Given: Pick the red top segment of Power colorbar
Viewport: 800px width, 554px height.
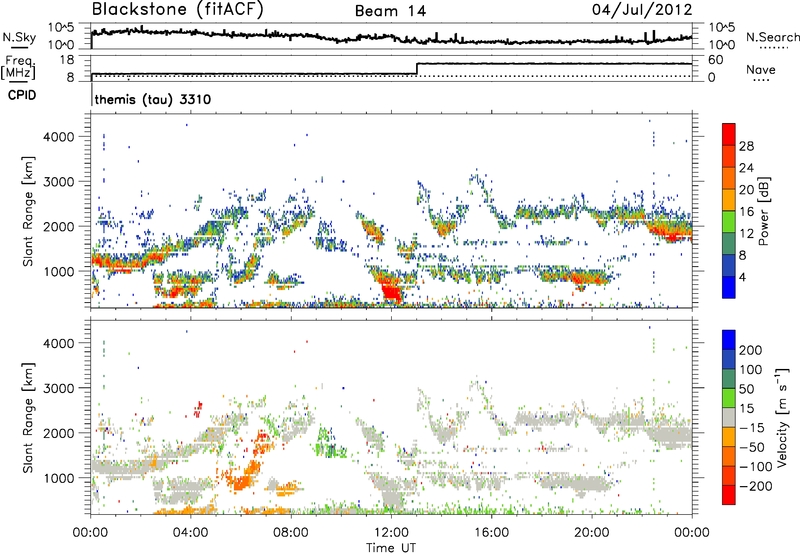Looking at the screenshot, I should 729,134.
